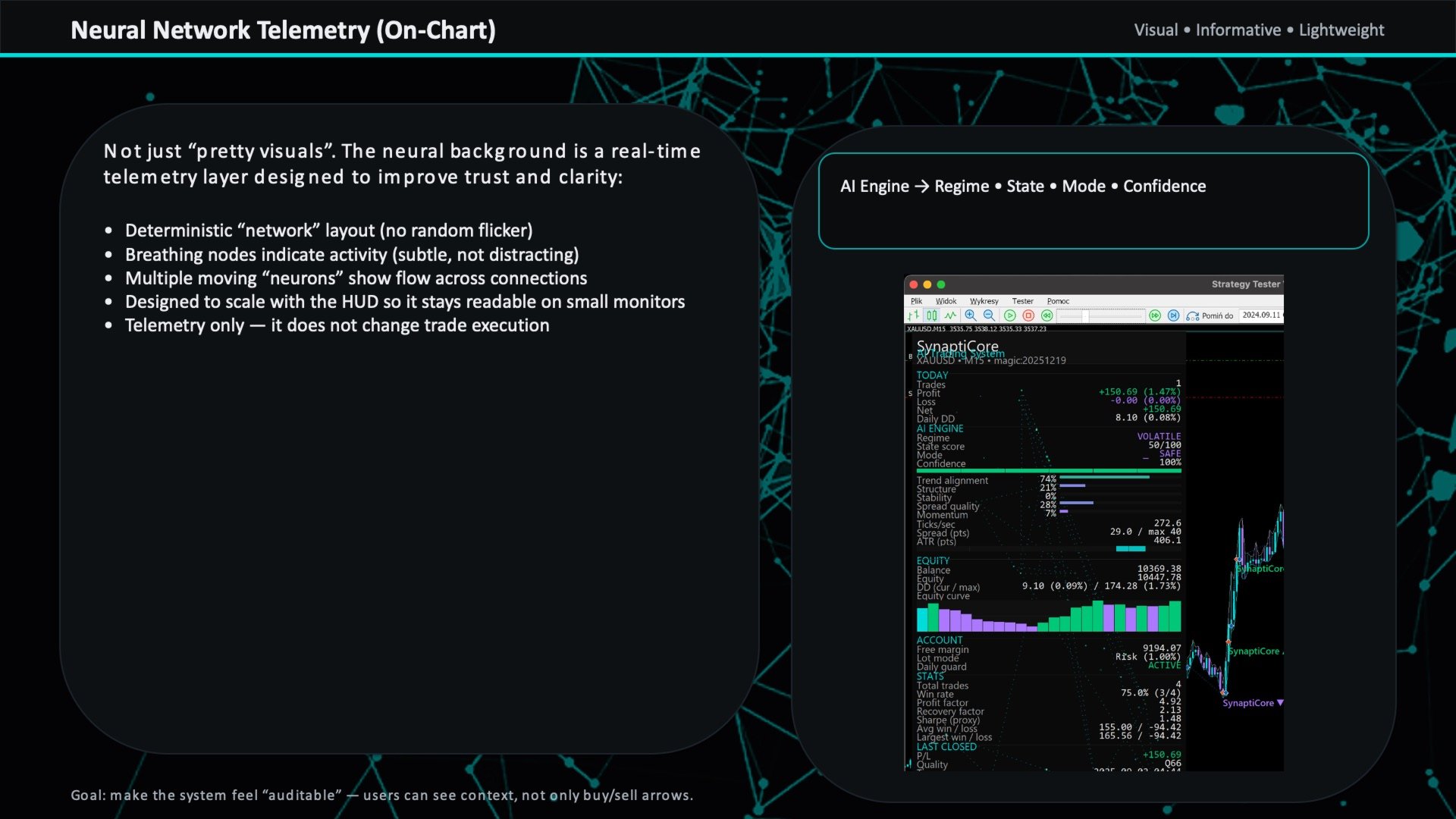Image resolution: width=1456 pixels, height=819 pixels.
Task: Click the green fast-forward button
Action: click(1155, 315)
